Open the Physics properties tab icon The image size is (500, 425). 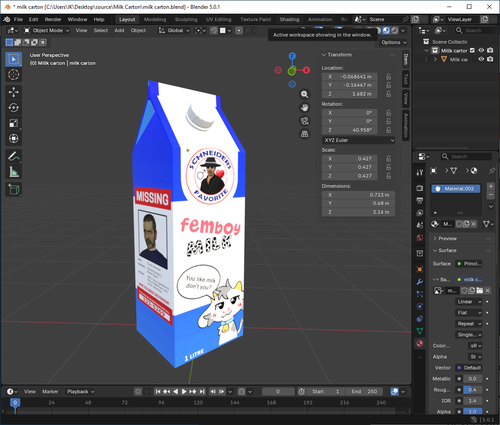coord(420,306)
